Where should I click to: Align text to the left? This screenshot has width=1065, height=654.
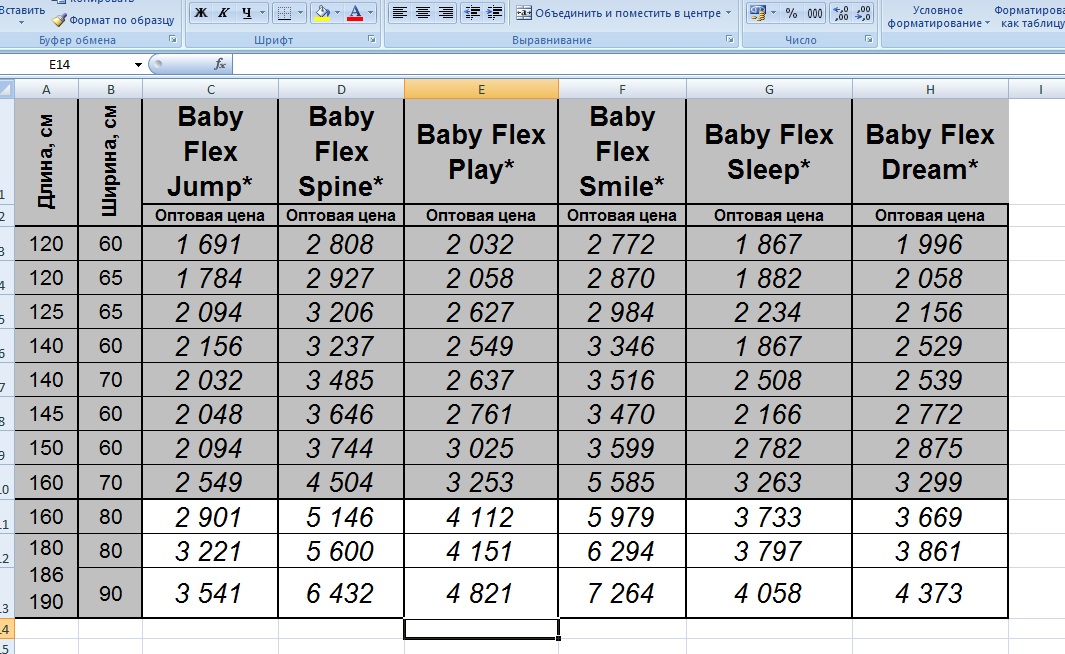click(400, 13)
